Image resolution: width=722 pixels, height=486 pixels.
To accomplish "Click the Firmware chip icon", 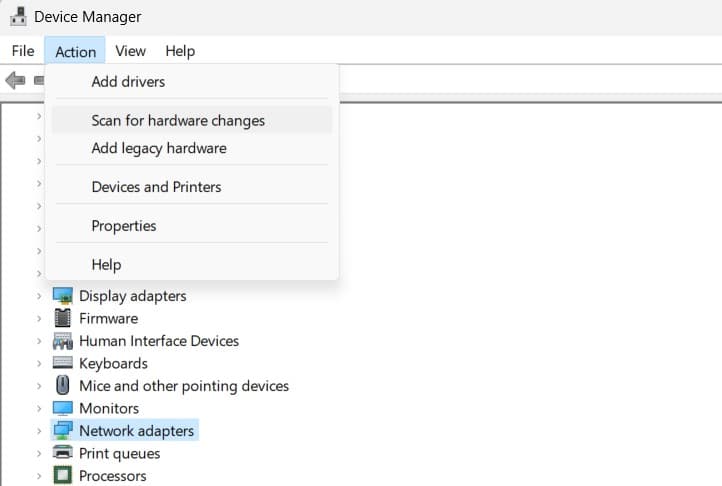I will [x=63, y=318].
